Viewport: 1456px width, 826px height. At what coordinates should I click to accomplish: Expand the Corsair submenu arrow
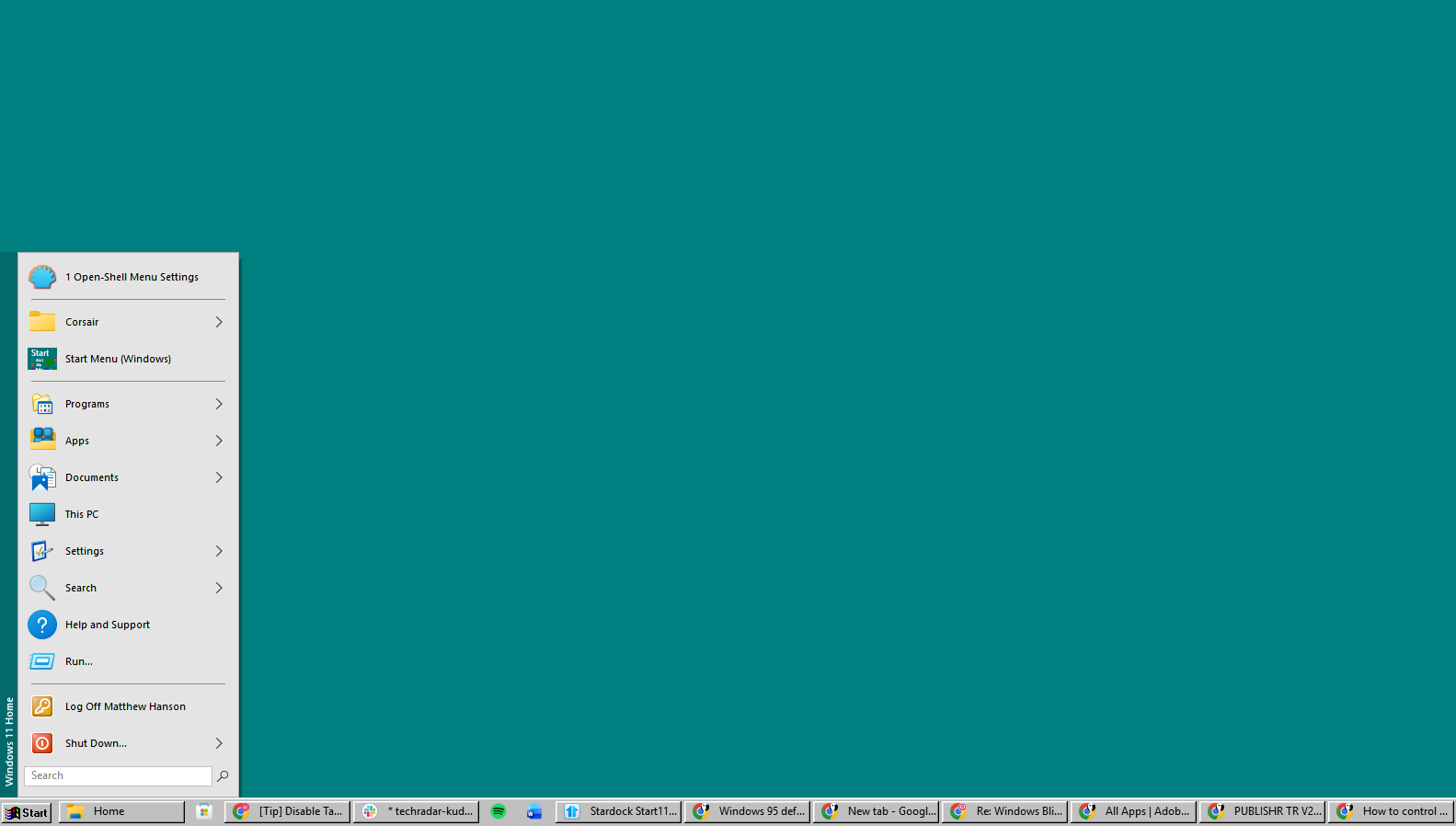coord(219,322)
